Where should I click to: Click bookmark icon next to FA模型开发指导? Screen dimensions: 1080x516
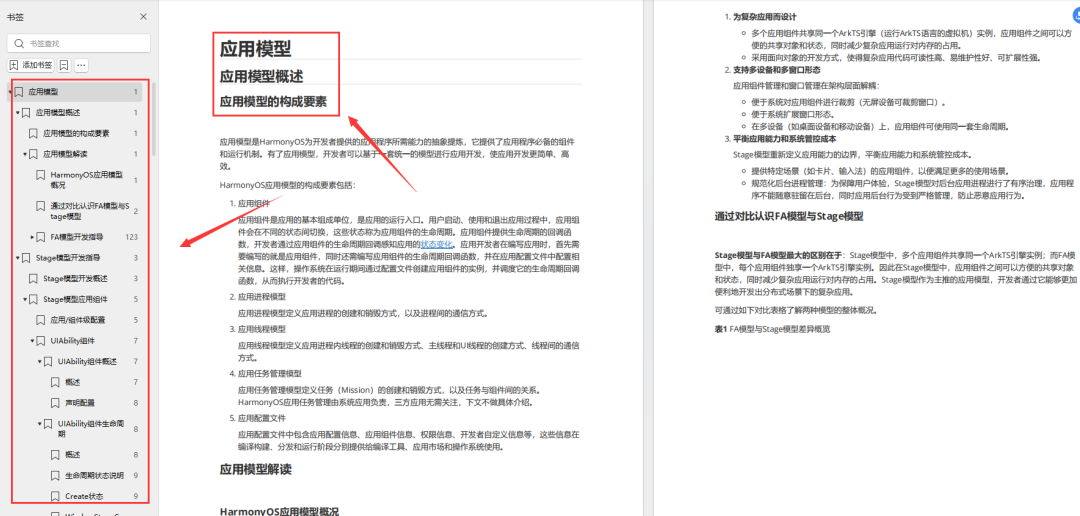(41, 237)
